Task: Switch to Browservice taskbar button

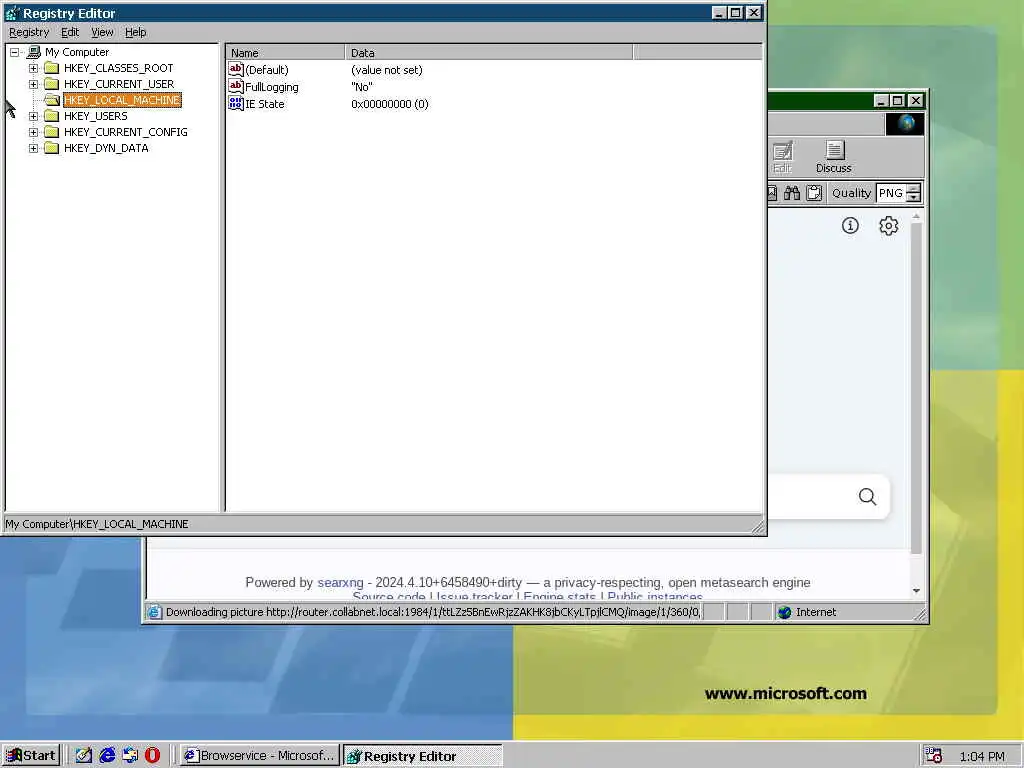Action: click(x=260, y=756)
